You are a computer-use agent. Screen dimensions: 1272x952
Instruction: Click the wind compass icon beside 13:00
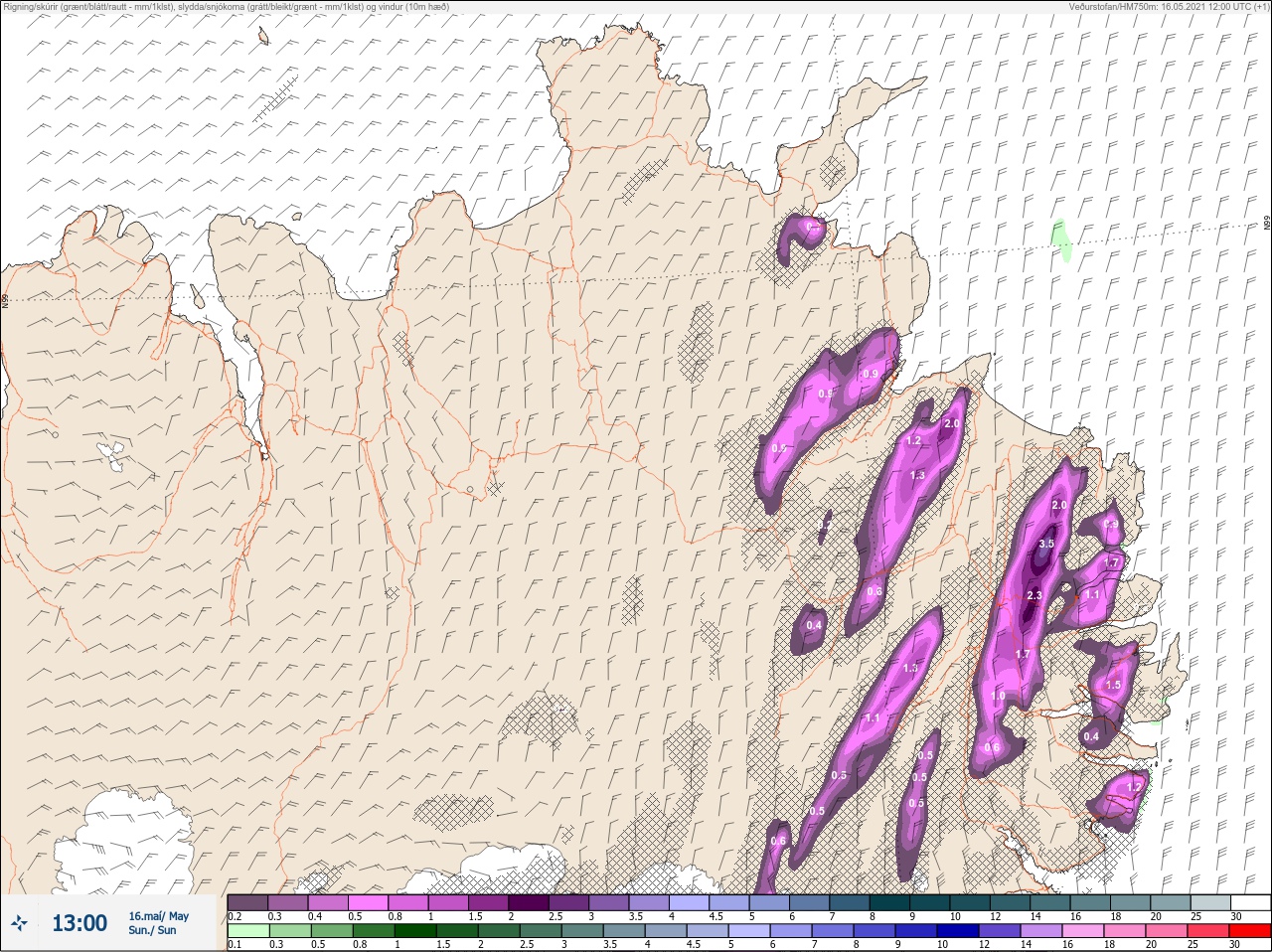[19, 923]
